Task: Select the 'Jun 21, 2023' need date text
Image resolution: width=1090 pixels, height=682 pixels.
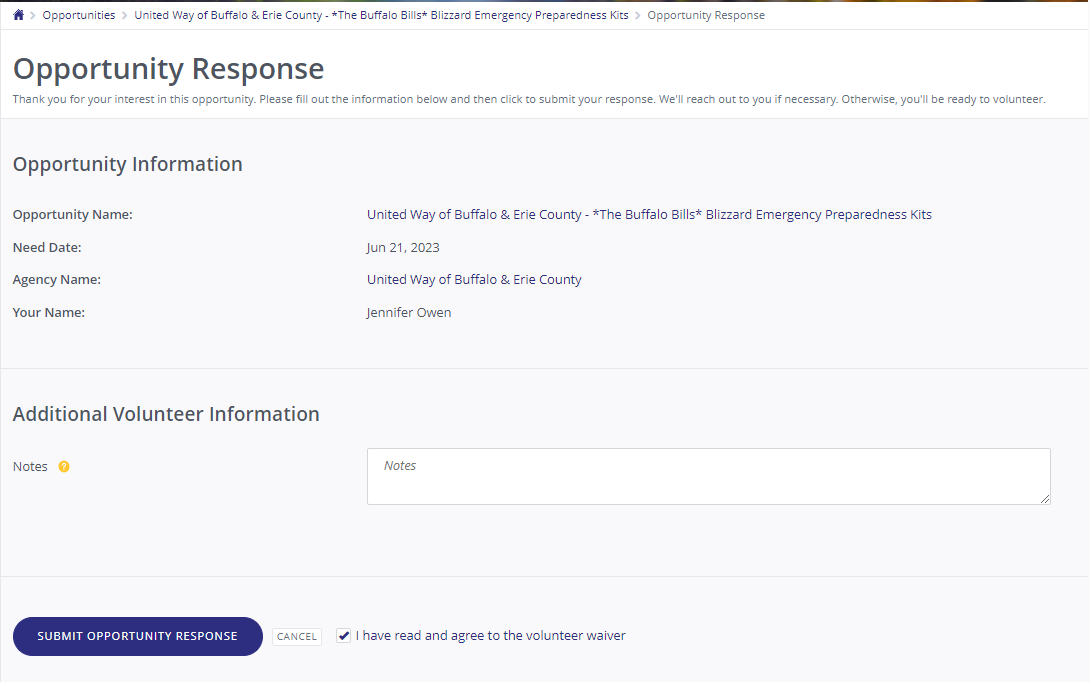Action: click(x=403, y=247)
